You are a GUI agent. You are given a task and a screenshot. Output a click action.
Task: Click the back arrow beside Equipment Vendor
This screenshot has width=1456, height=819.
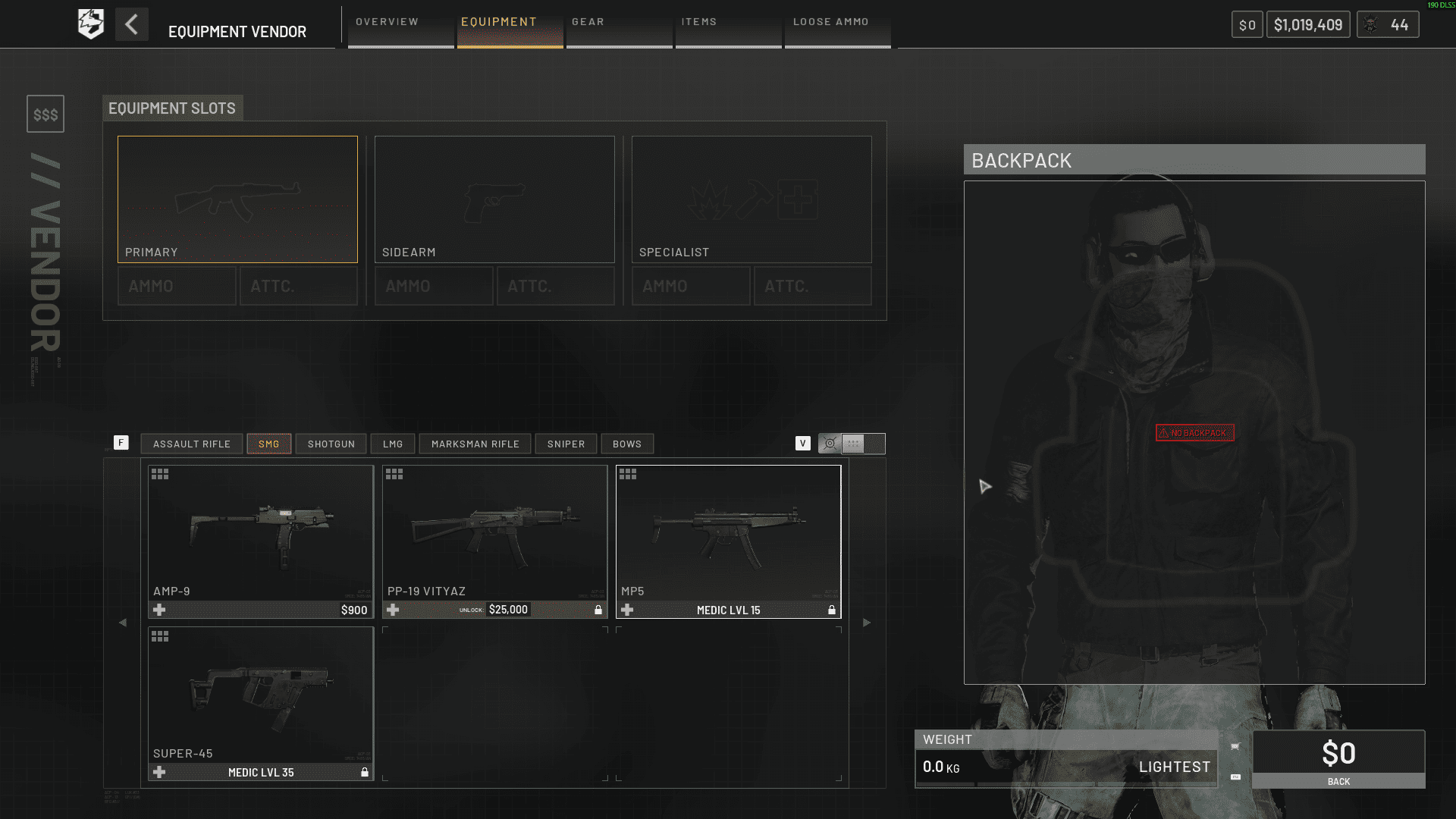132,24
